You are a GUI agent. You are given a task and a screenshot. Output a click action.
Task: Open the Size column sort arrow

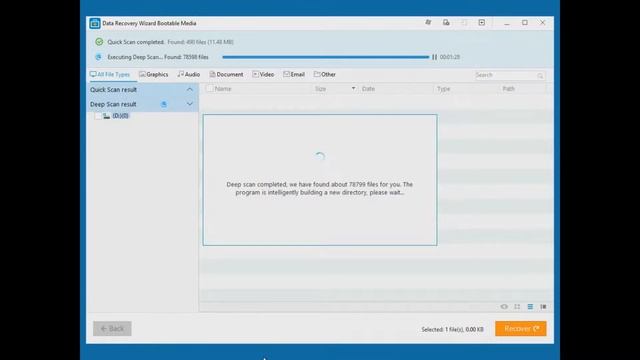(x=353, y=88)
